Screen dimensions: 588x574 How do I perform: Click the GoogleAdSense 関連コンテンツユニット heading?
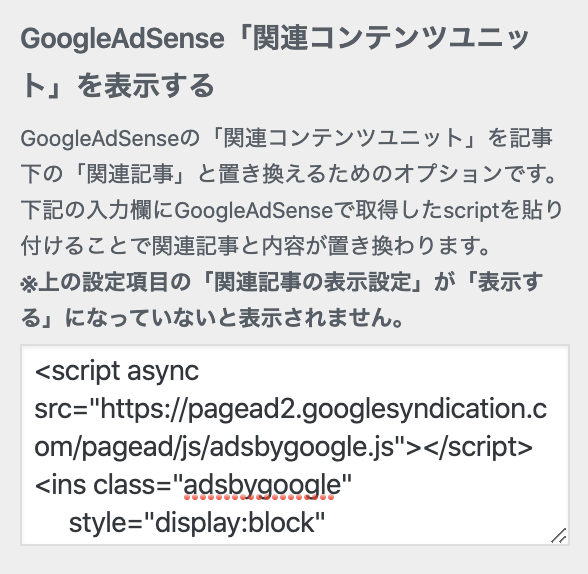(x=274, y=62)
